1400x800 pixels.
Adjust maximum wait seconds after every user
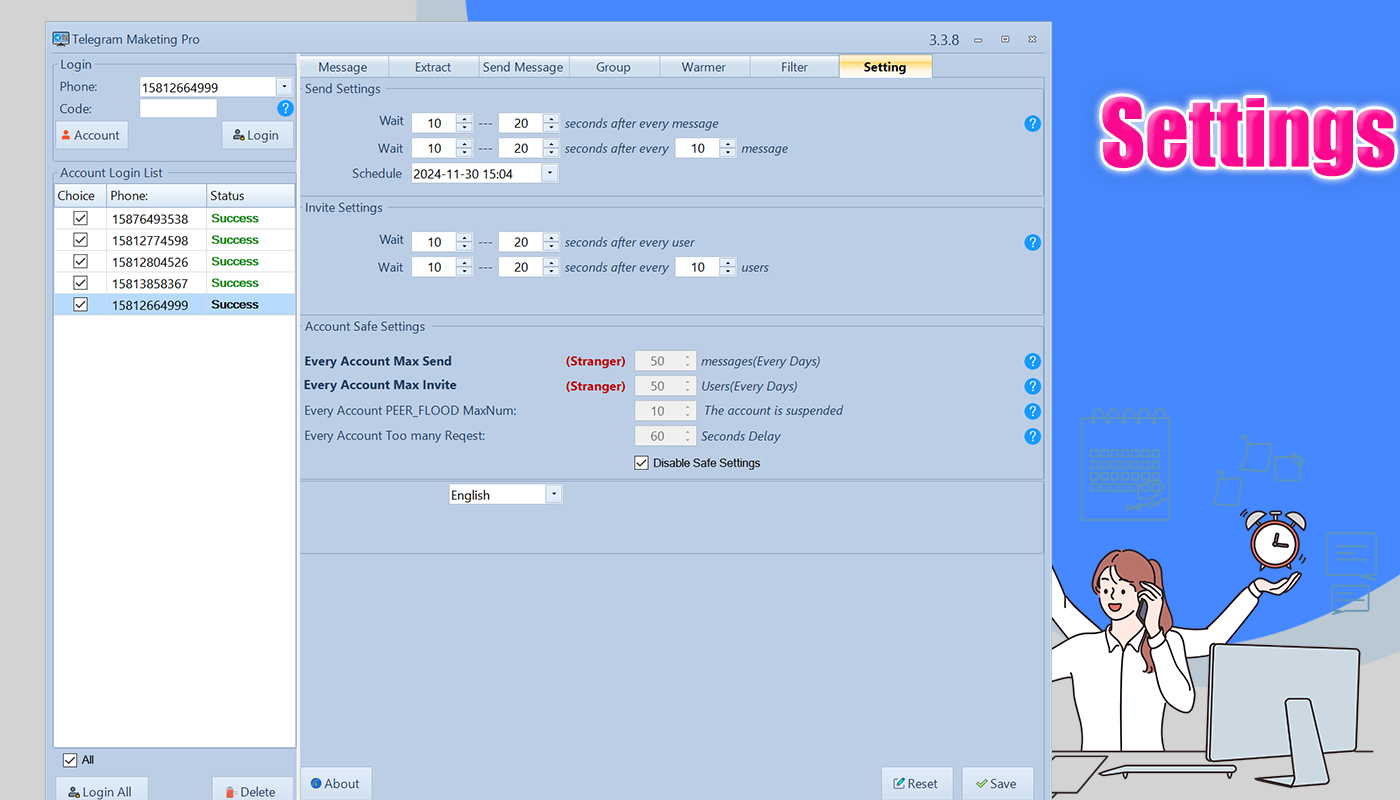click(551, 242)
